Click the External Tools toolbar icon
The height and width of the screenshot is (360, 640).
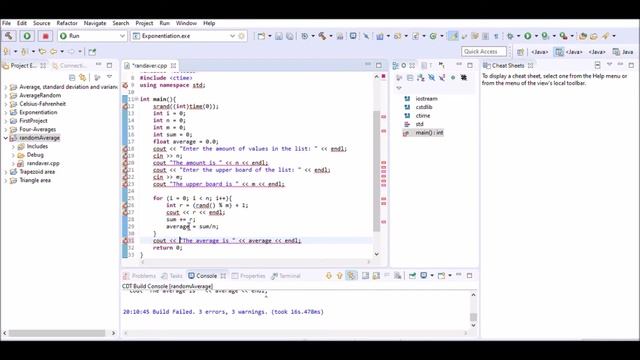[x=564, y=36]
